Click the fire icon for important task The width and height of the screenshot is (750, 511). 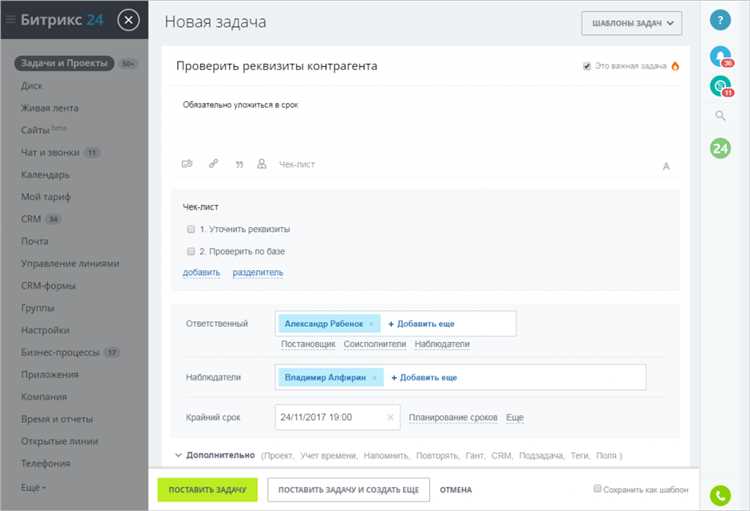coord(675,66)
